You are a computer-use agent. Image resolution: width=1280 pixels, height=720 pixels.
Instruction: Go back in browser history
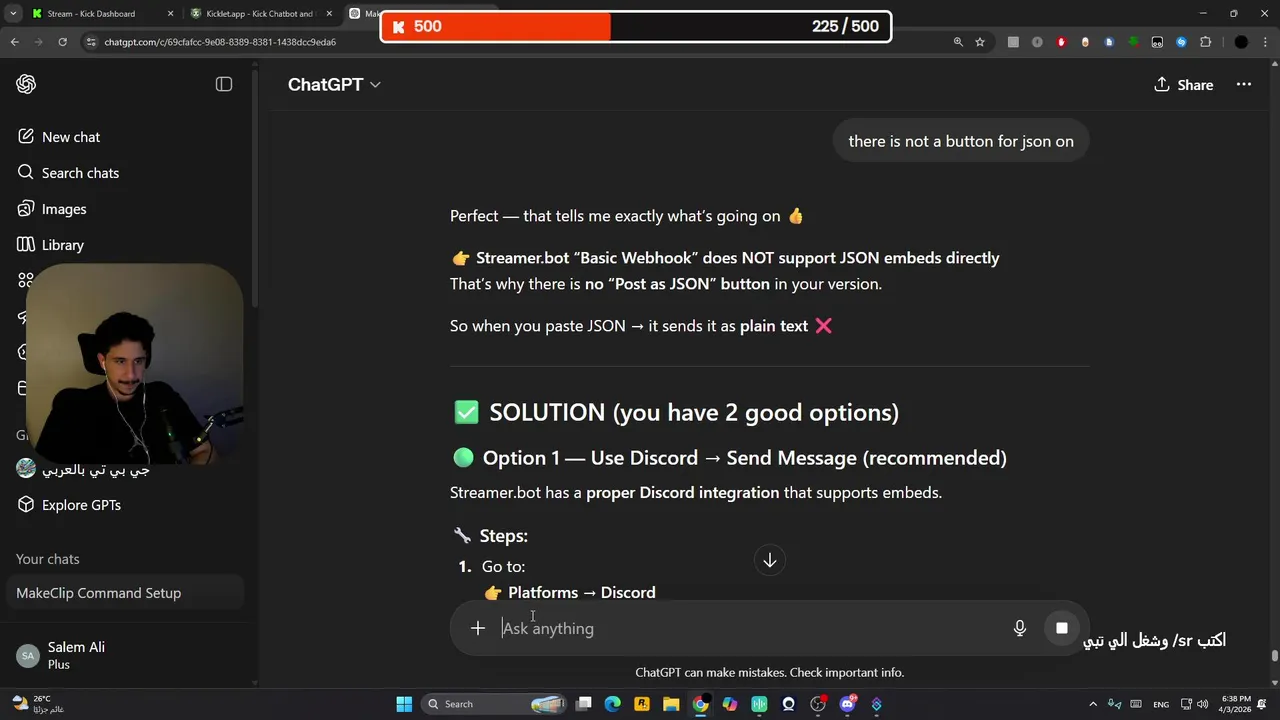[x=14, y=42]
